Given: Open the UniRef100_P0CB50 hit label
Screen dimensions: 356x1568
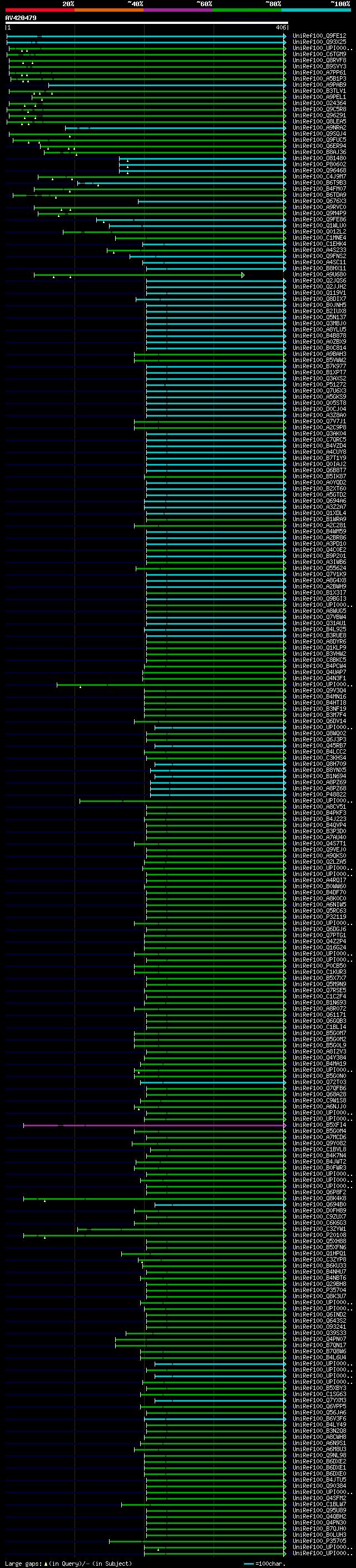Looking at the screenshot, I should pos(319,966).
